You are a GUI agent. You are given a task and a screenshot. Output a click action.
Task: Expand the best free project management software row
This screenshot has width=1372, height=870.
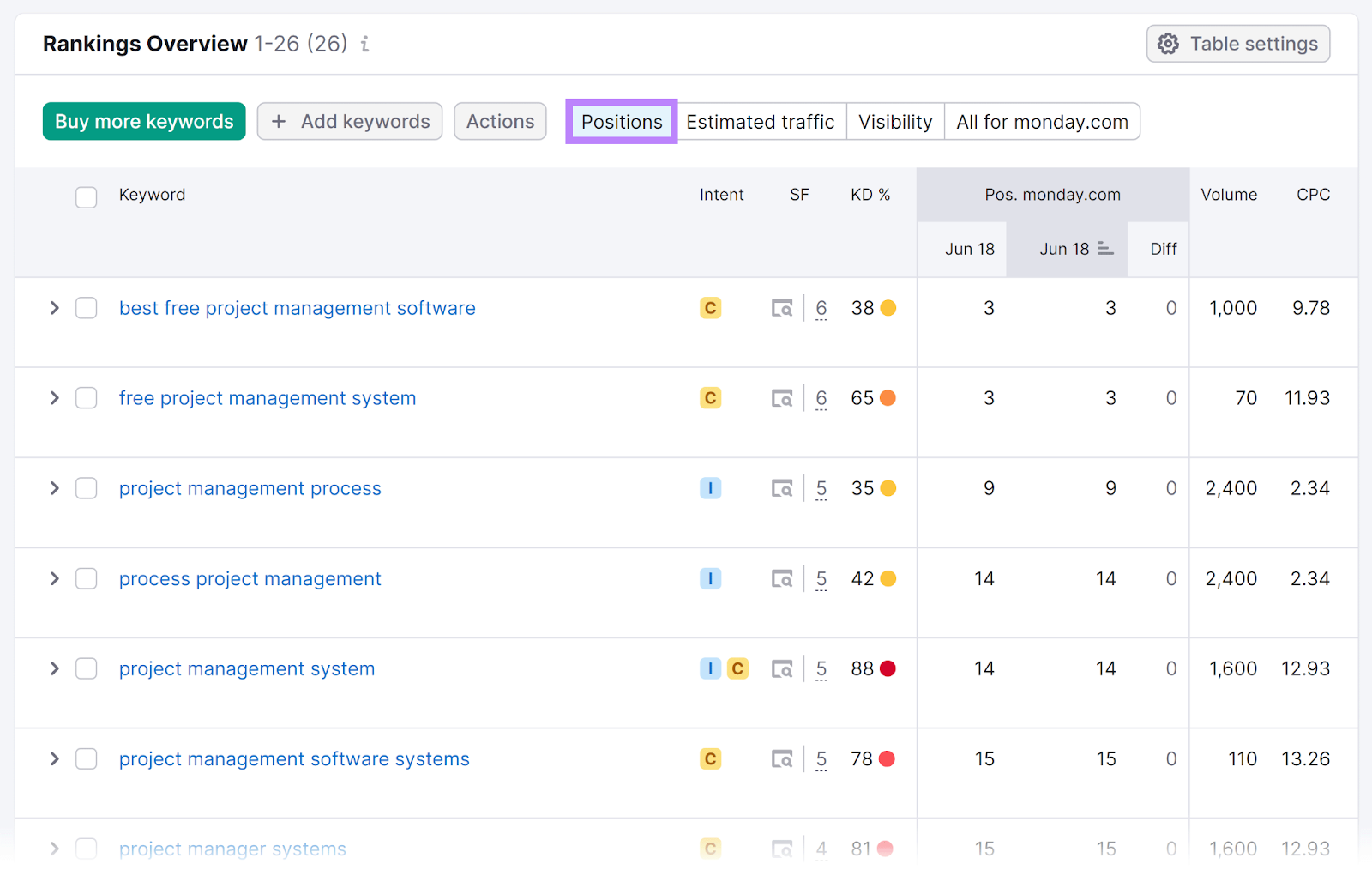click(54, 308)
